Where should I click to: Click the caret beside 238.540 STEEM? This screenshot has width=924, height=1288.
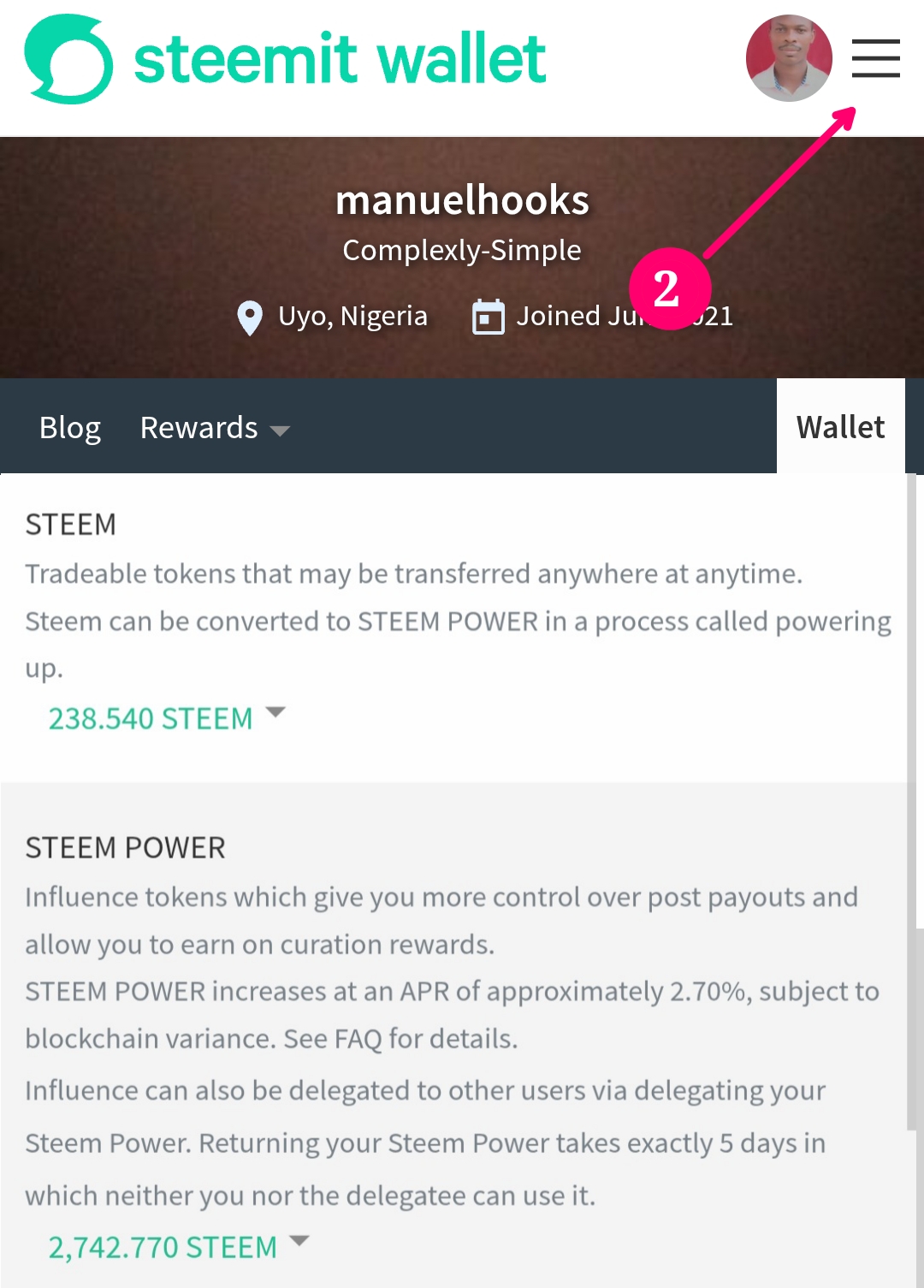(275, 712)
